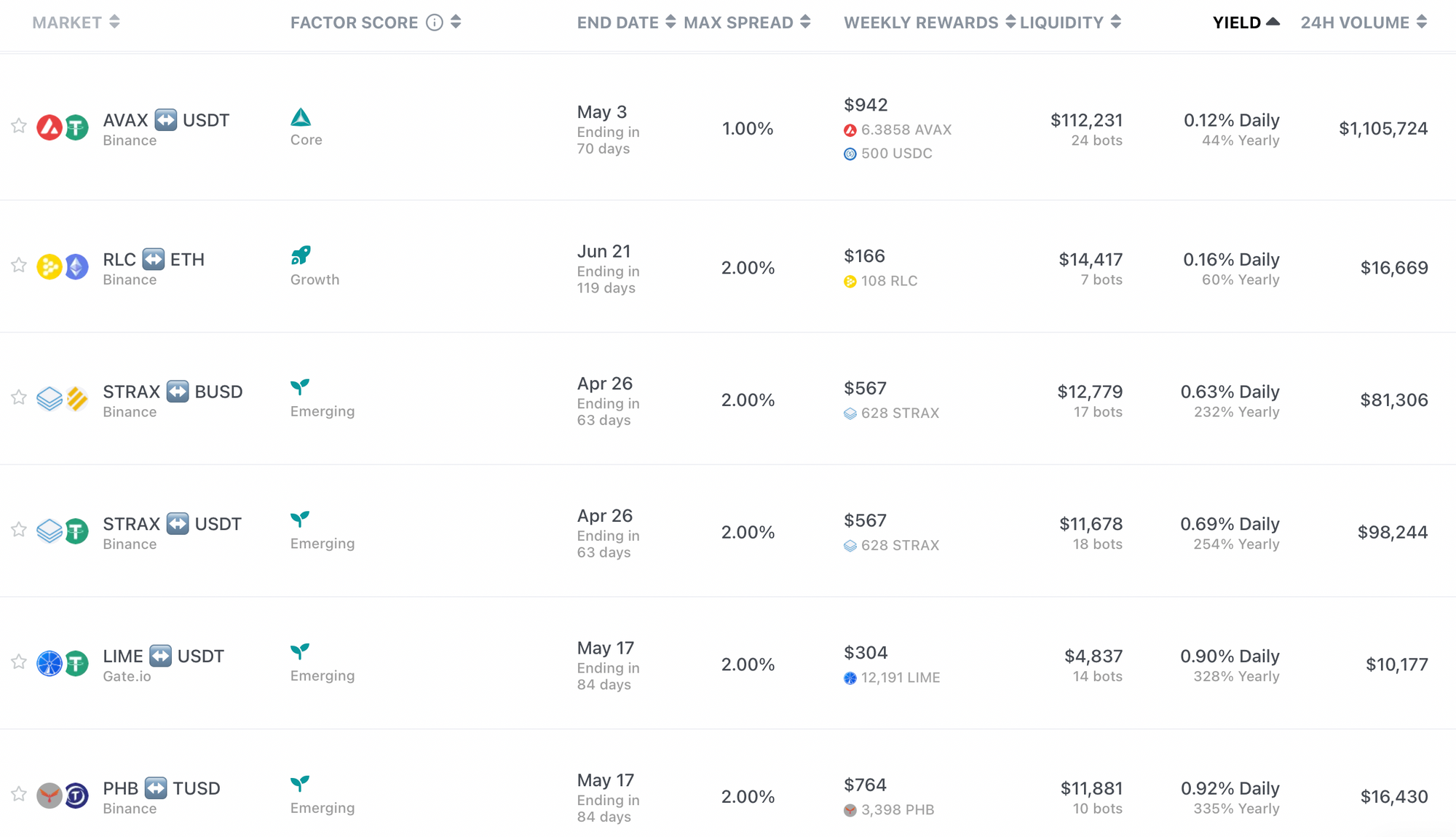Click the LIME token logo
This screenshot has height=837, width=1456.
(x=50, y=663)
